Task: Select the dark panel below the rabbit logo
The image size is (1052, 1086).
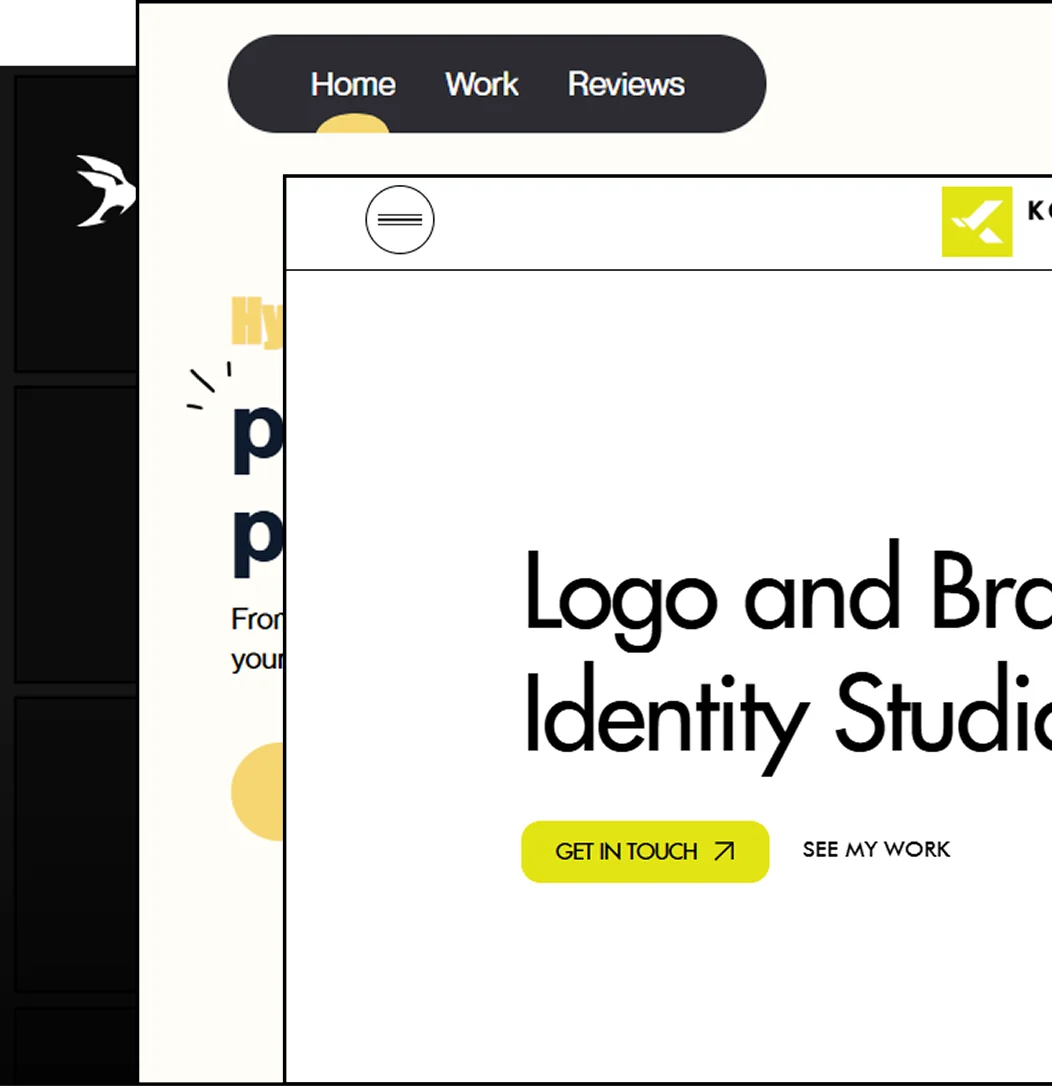Action: coord(75,535)
